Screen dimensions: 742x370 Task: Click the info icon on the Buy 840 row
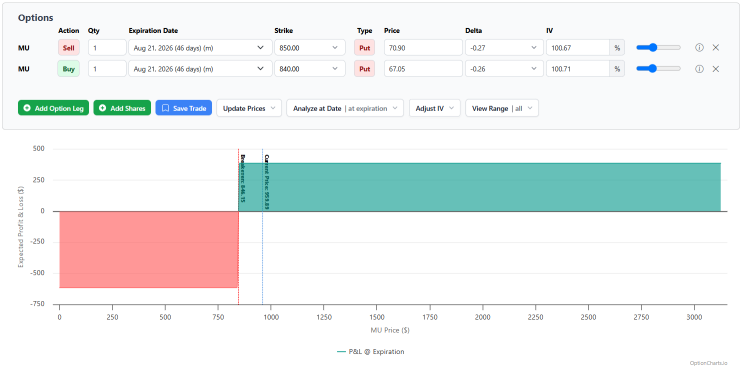[699, 69]
